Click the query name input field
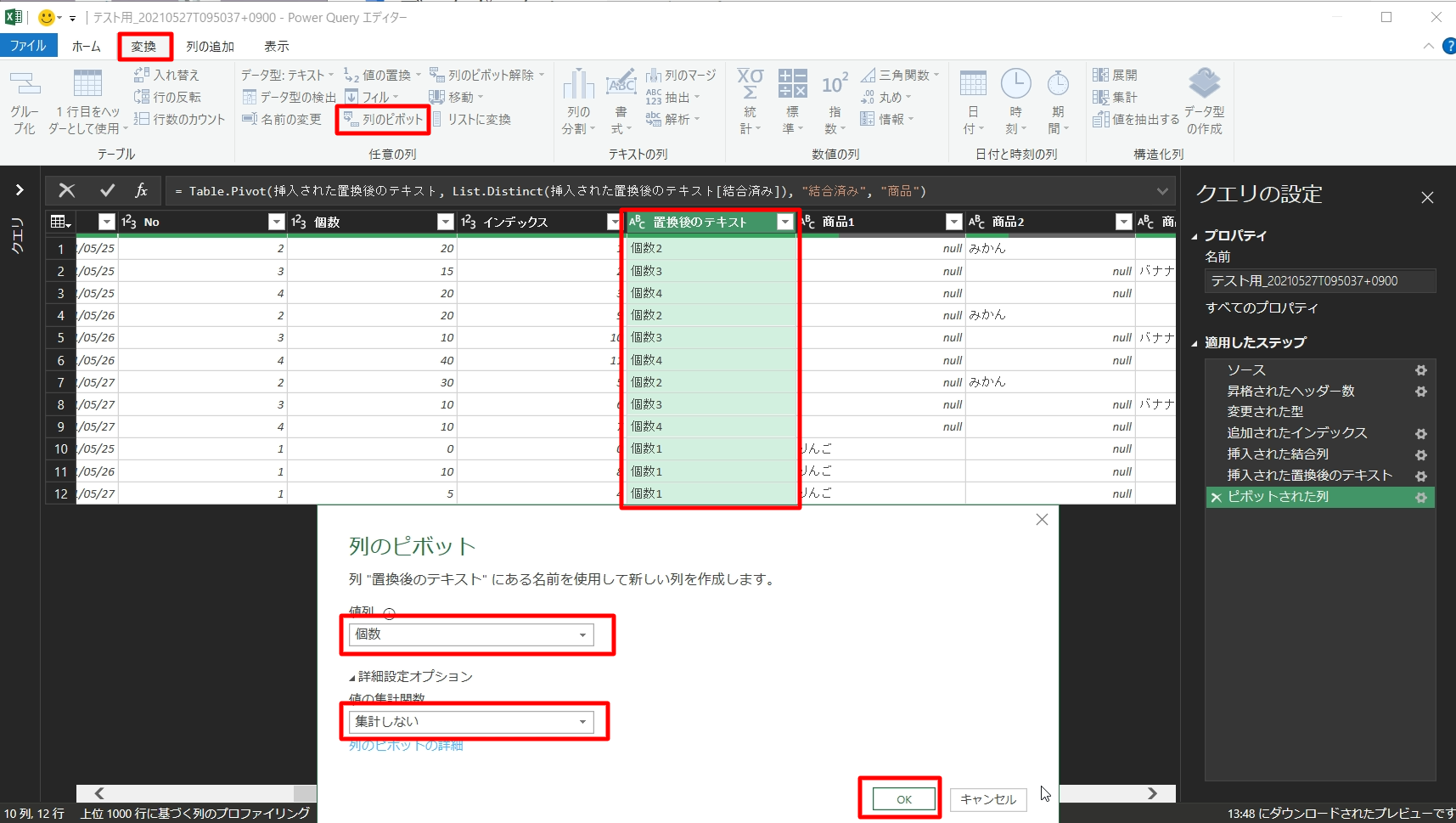This screenshot has width=1456, height=823. 1319,281
